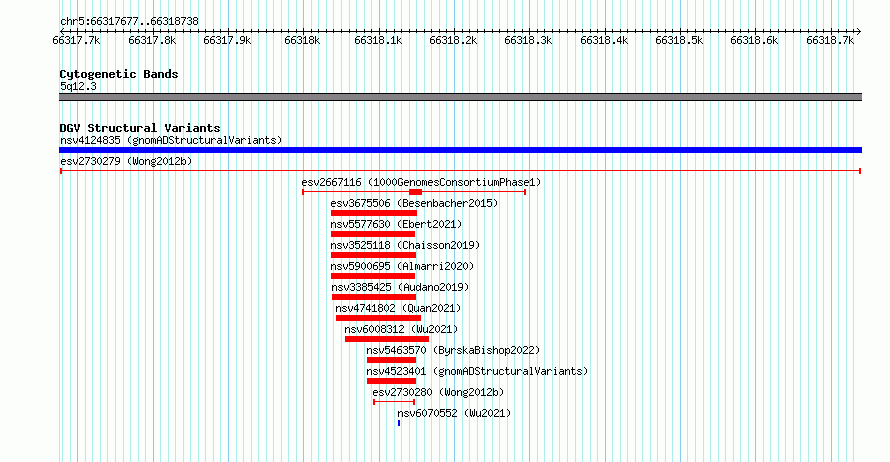Open nsv3525118 (Chaisson2019) label
Viewport: 890px width, 462px height.
[405, 245]
